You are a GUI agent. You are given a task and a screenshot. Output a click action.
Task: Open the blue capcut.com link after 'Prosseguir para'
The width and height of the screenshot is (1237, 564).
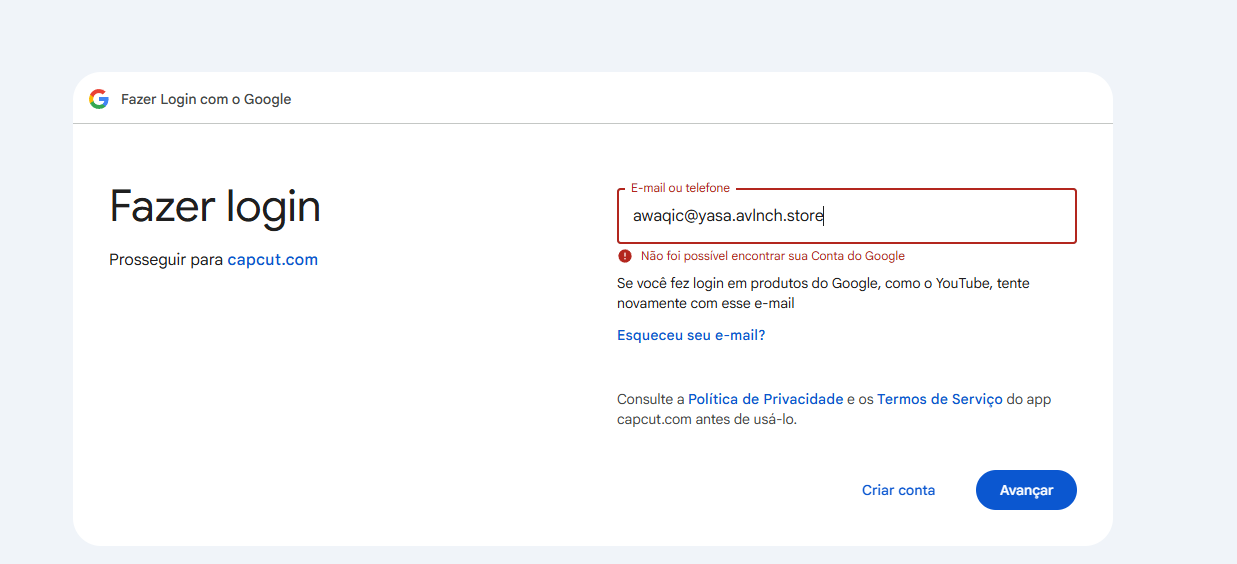[x=272, y=260]
